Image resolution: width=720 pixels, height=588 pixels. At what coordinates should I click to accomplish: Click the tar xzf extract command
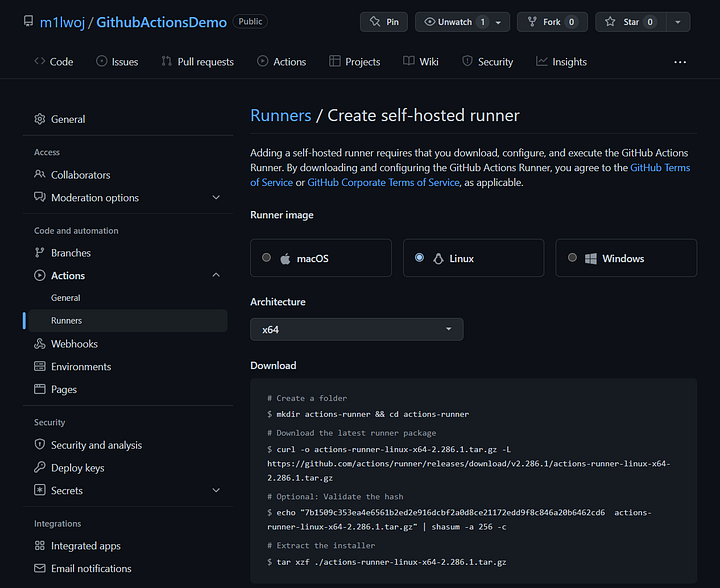tap(387, 562)
